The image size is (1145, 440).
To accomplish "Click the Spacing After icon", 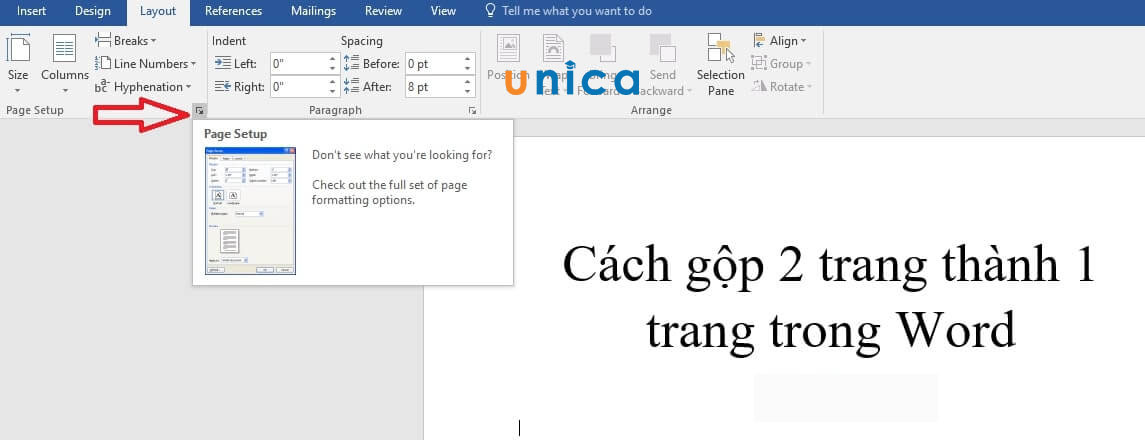I will (351, 87).
